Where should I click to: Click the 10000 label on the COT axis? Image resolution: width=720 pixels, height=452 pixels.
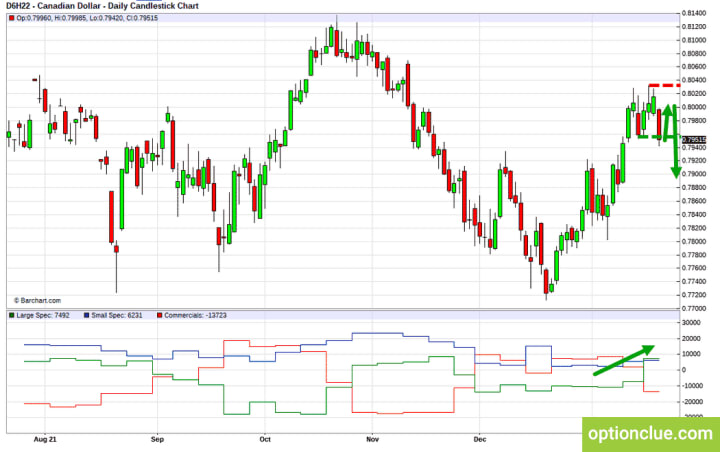[692, 354]
